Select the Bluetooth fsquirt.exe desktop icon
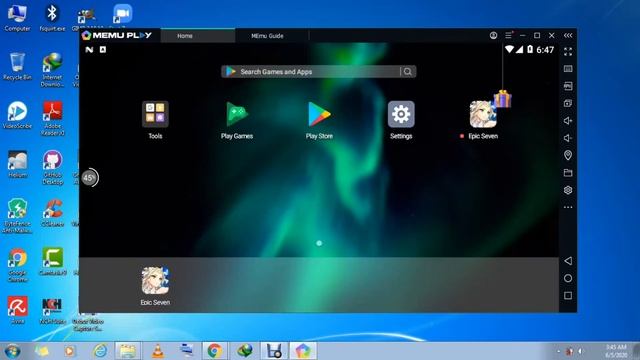 click(x=52, y=17)
